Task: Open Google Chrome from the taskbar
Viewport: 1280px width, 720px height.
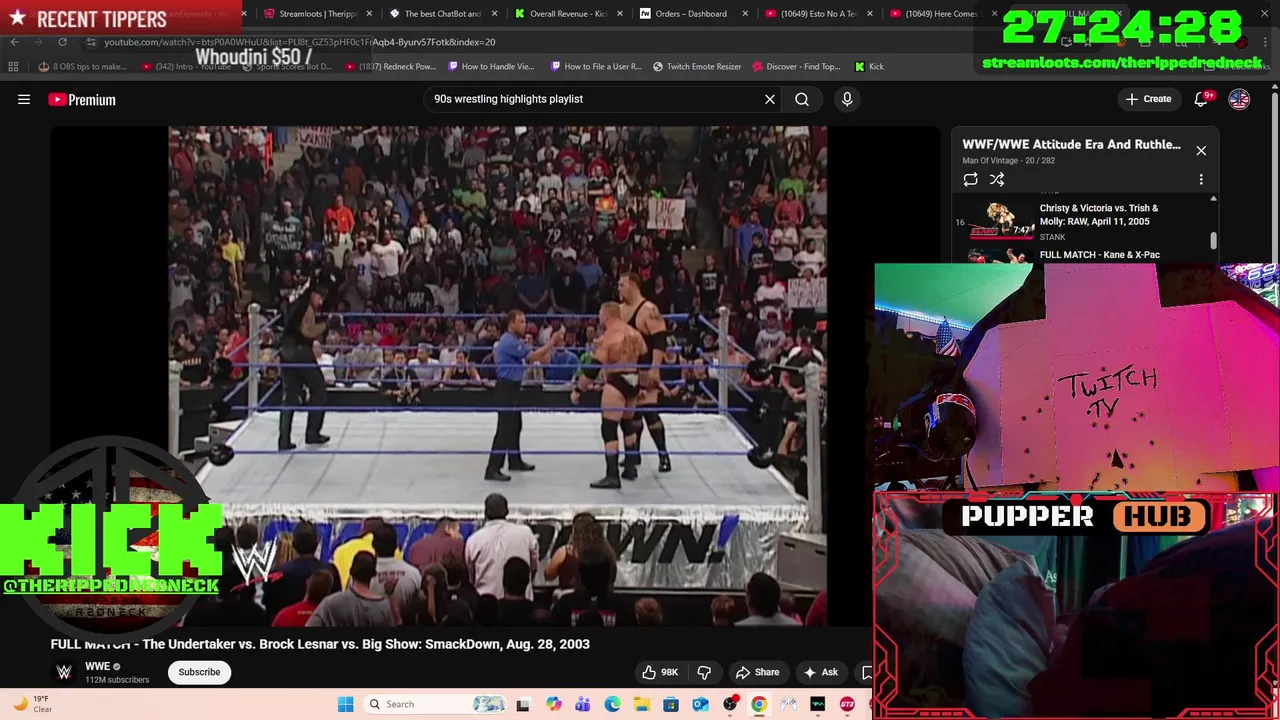Action: point(759,704)
